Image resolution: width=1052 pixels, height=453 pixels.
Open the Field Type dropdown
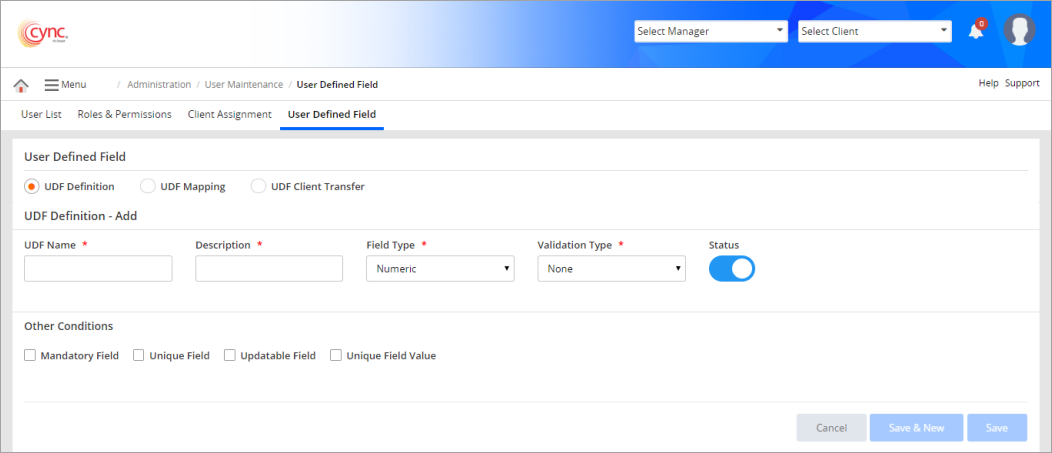[439, 268]
